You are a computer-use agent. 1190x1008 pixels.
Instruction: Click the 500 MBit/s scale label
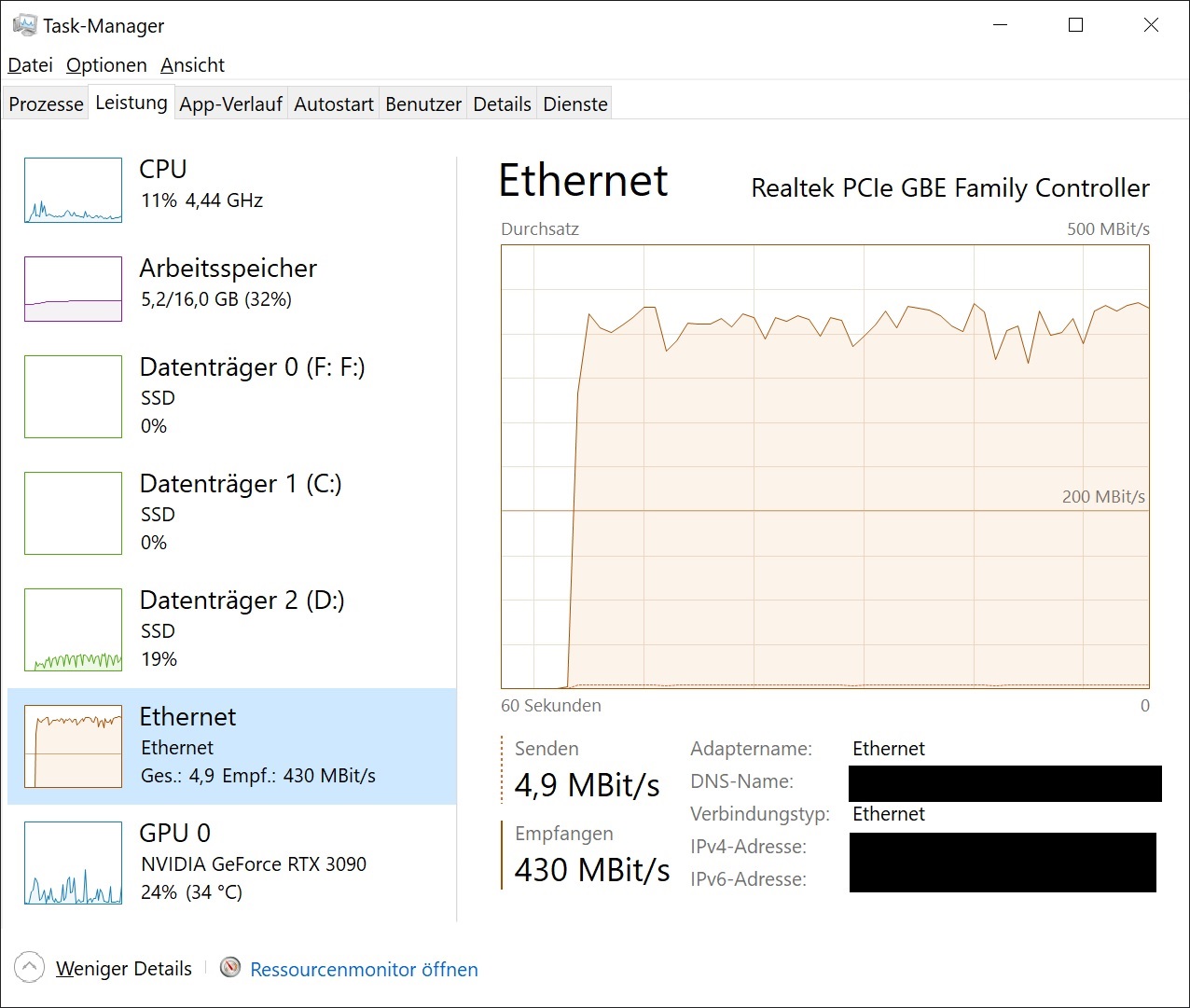[1108, 229]
